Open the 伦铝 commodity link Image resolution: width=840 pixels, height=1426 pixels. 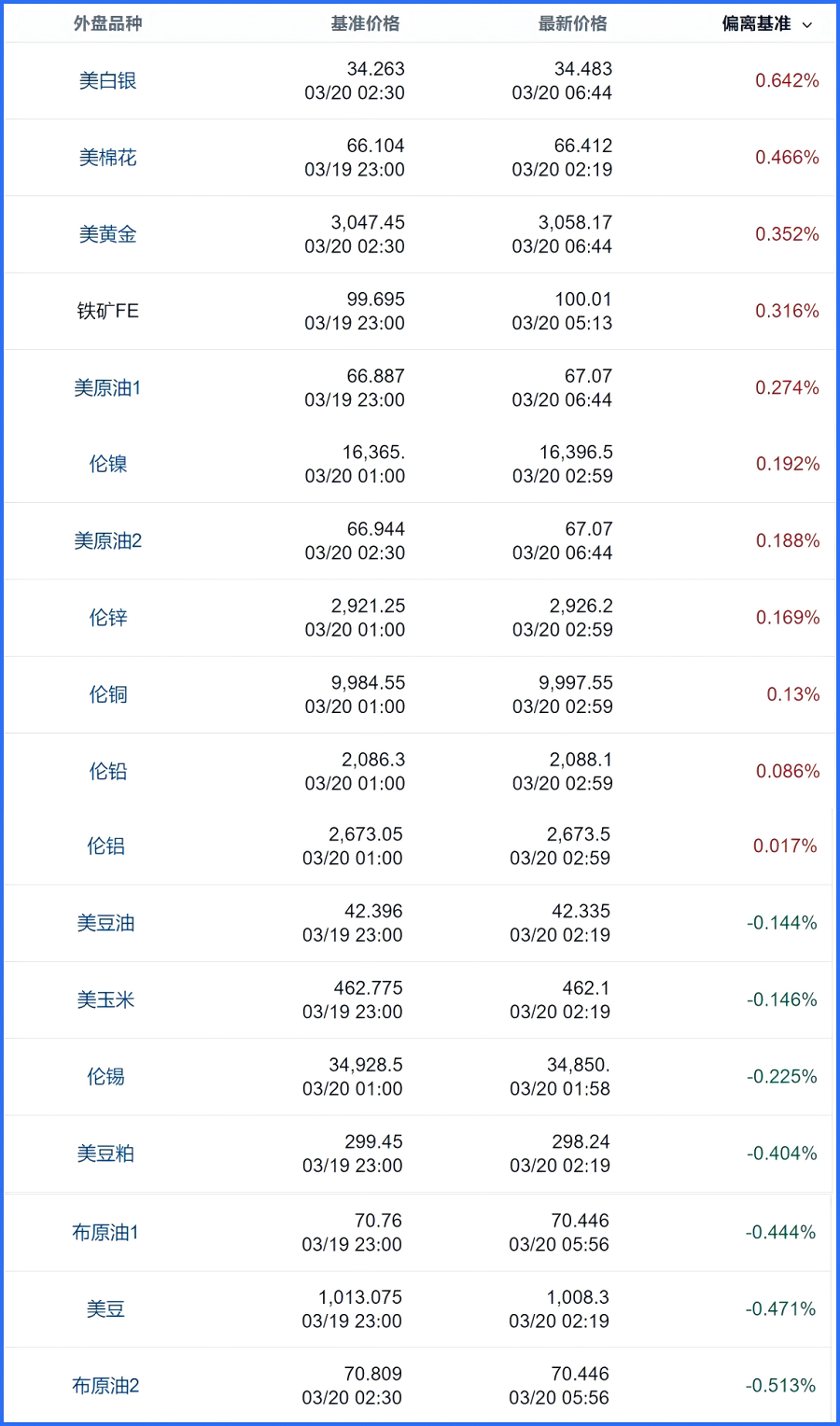pyautogui.click(x=105, y=846)
